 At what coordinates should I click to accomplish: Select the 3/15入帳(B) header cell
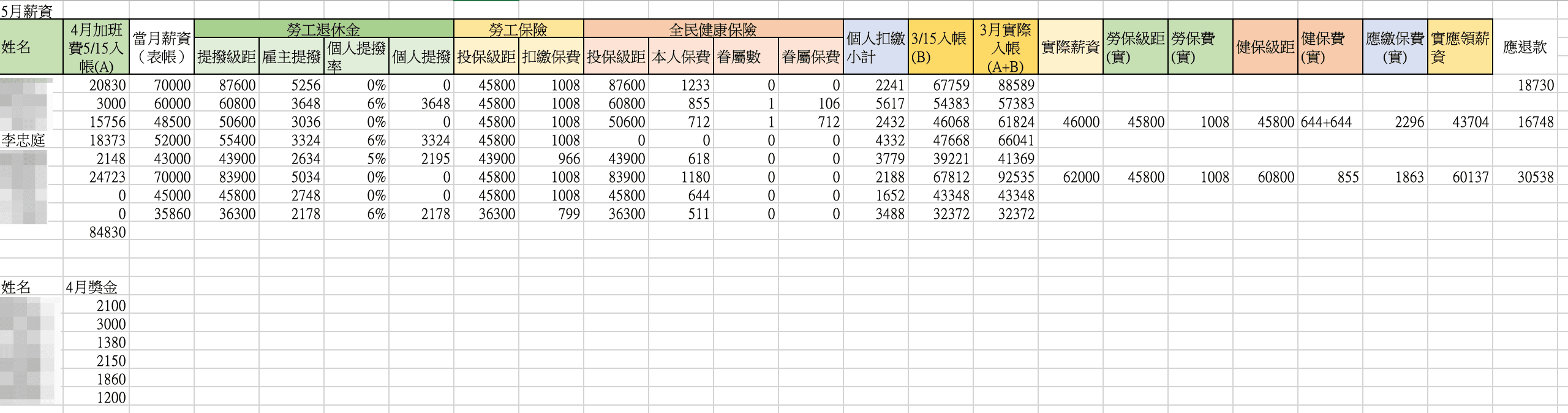pyautogui.click(x=941, y=47)
